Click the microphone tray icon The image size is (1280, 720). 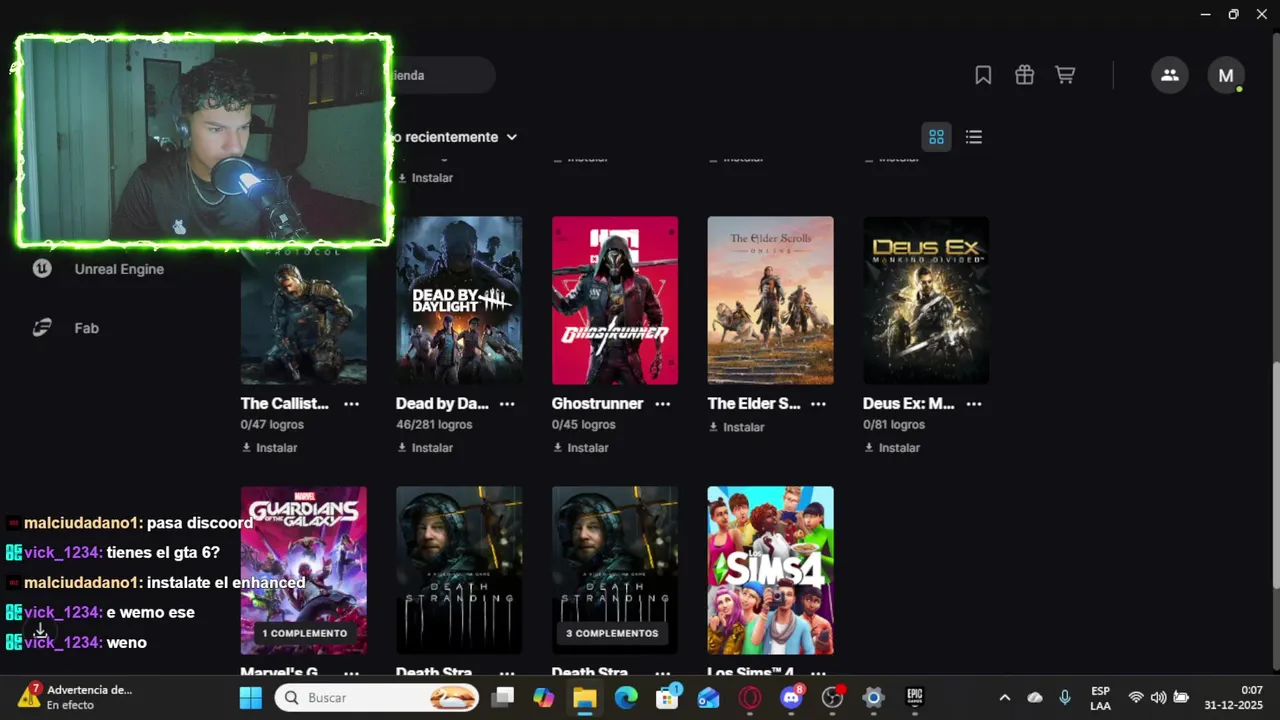(x=1065, y=697)
